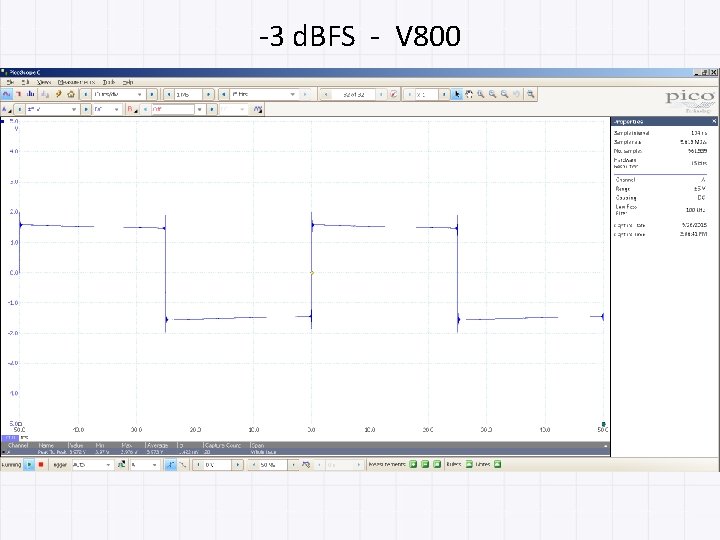Image resolution: width=720 pixels, height=540 pixels.
Task: Select the hand pan tool
Action: click(x=469, y=94)
